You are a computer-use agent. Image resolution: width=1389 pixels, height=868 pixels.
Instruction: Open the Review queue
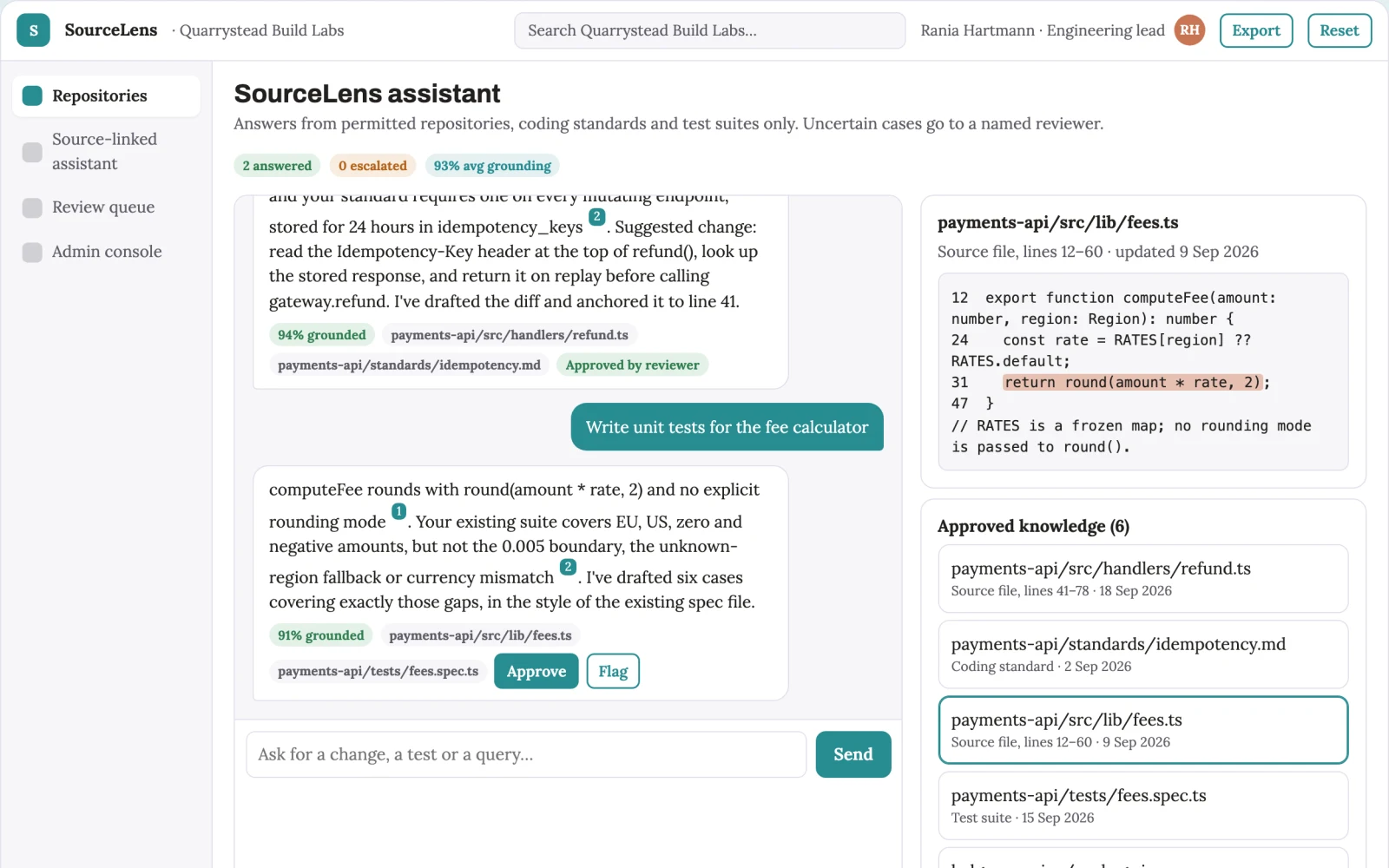click(x=106, y=207)
